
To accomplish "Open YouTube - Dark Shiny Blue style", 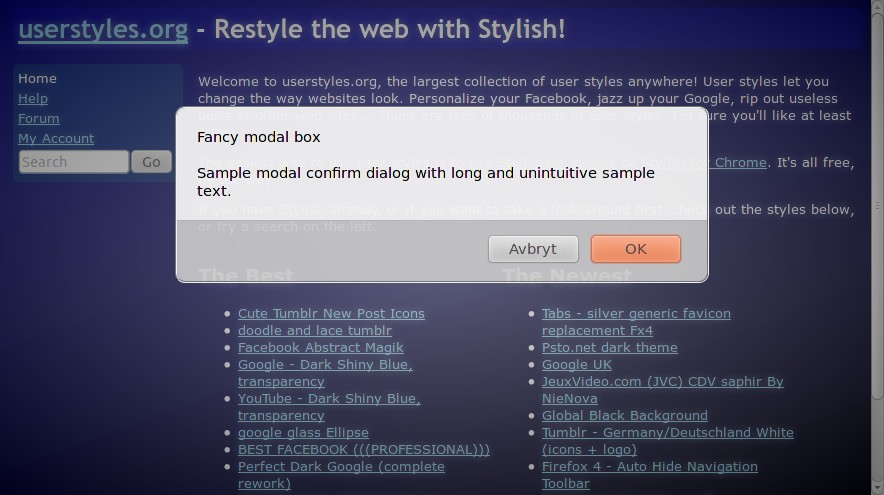I will click(329, 406).
